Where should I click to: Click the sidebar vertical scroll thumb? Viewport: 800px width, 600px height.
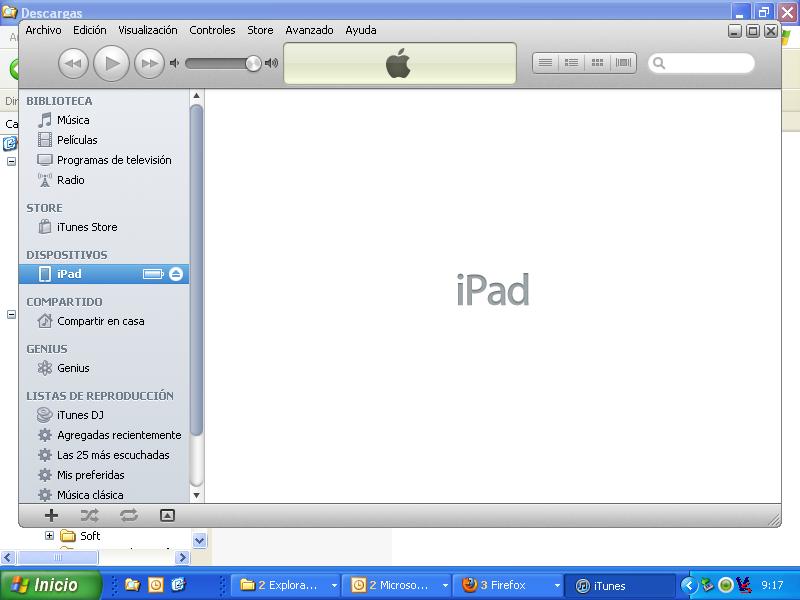[196, 269]
